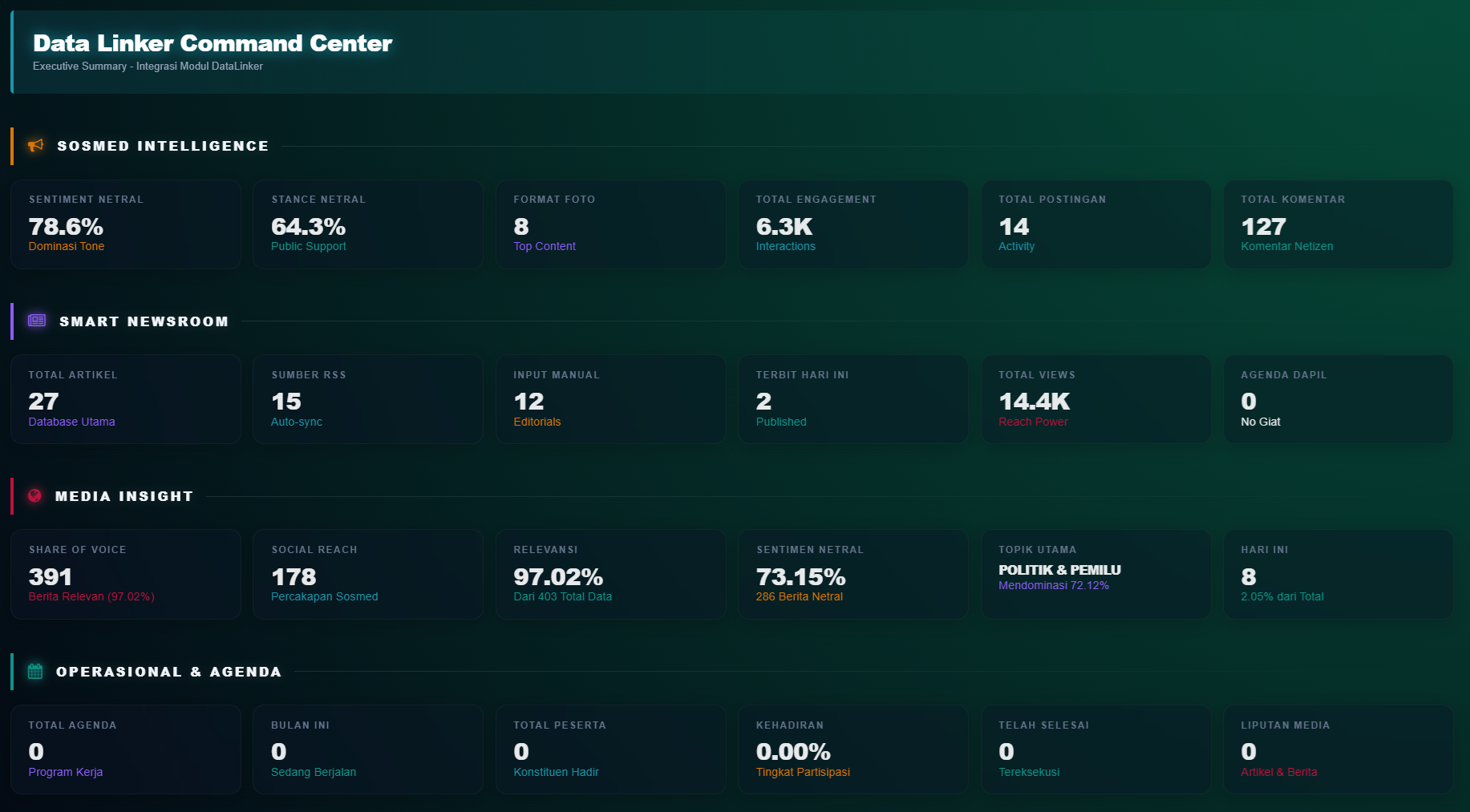
Task: Click the Executive Summary subtitle text
Action: point(148,67)
